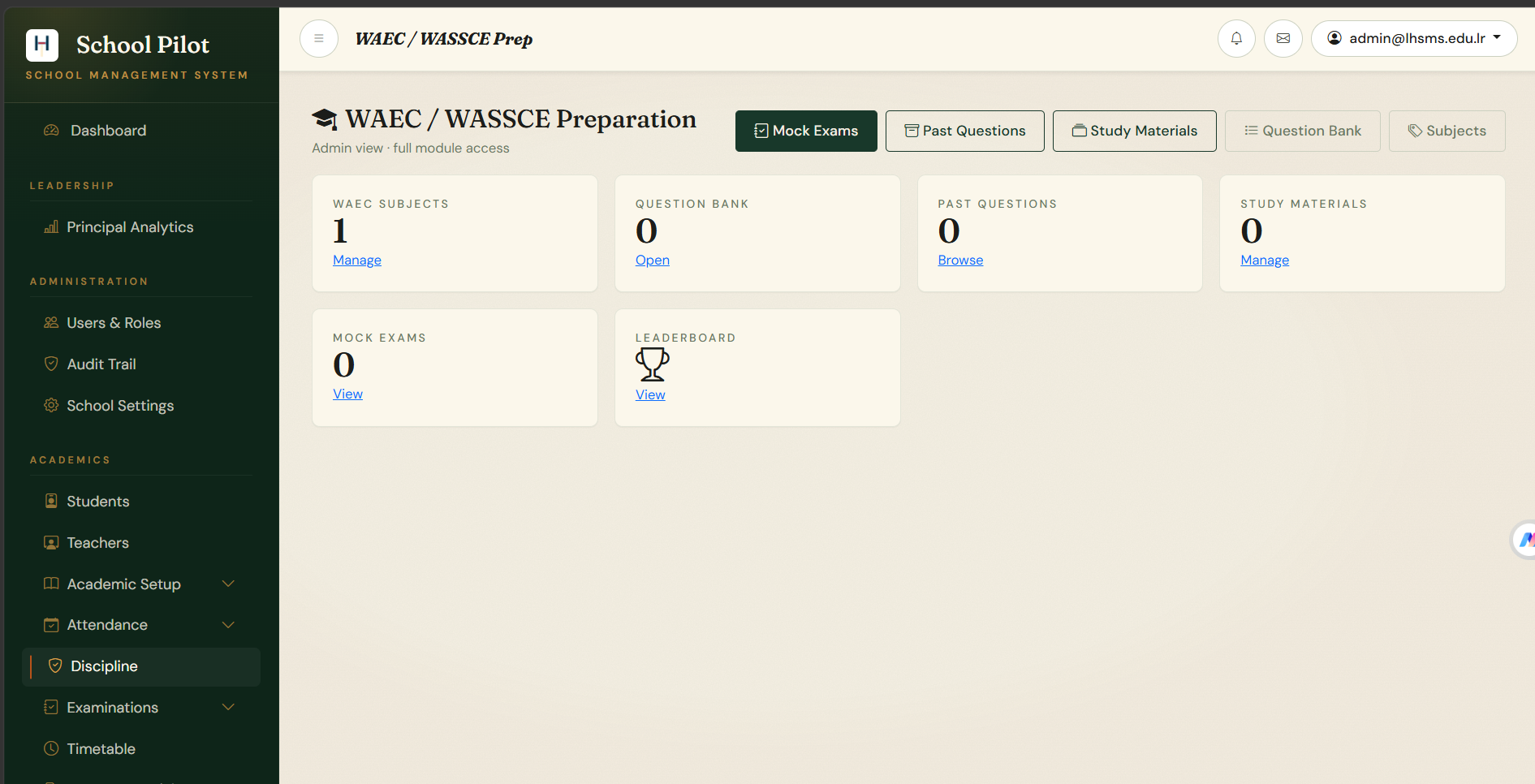
Task: Click the Leaderboard trophy icon
Action: (x=653, y=364)
